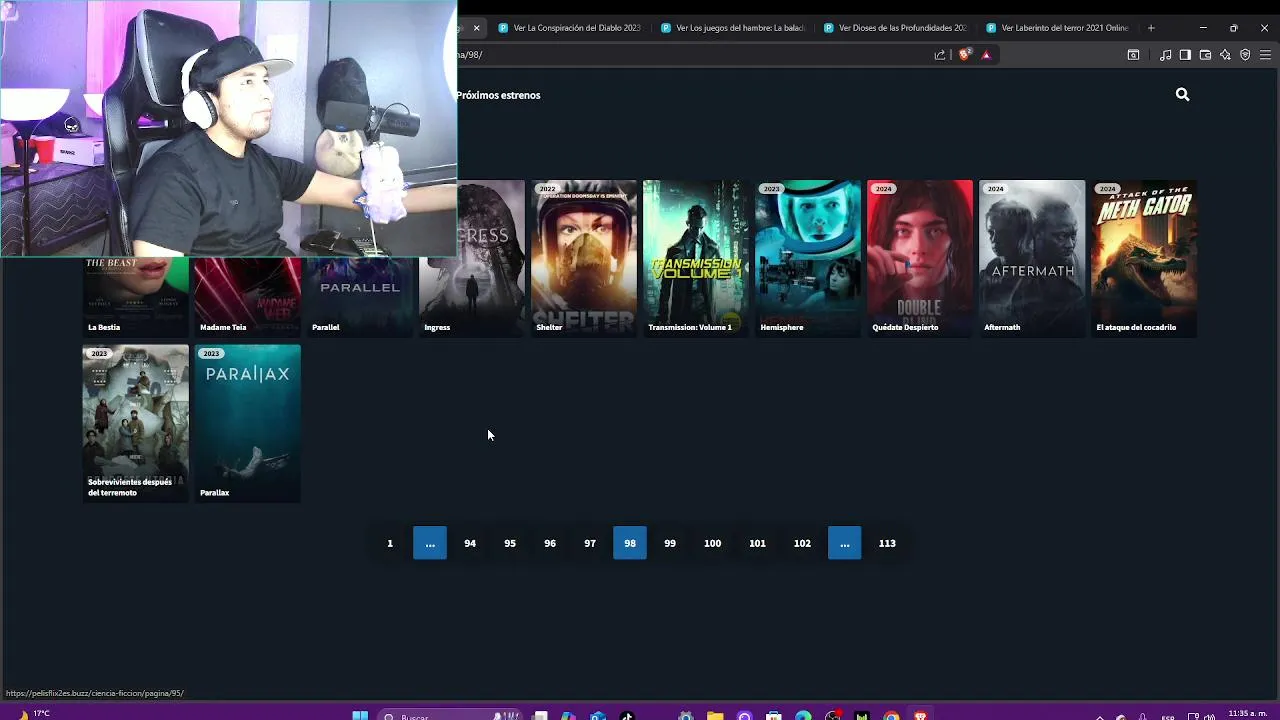Click the taskbar Buscar search box
This screenshot has height=720, width=1280.
click(x=450, y=716)
